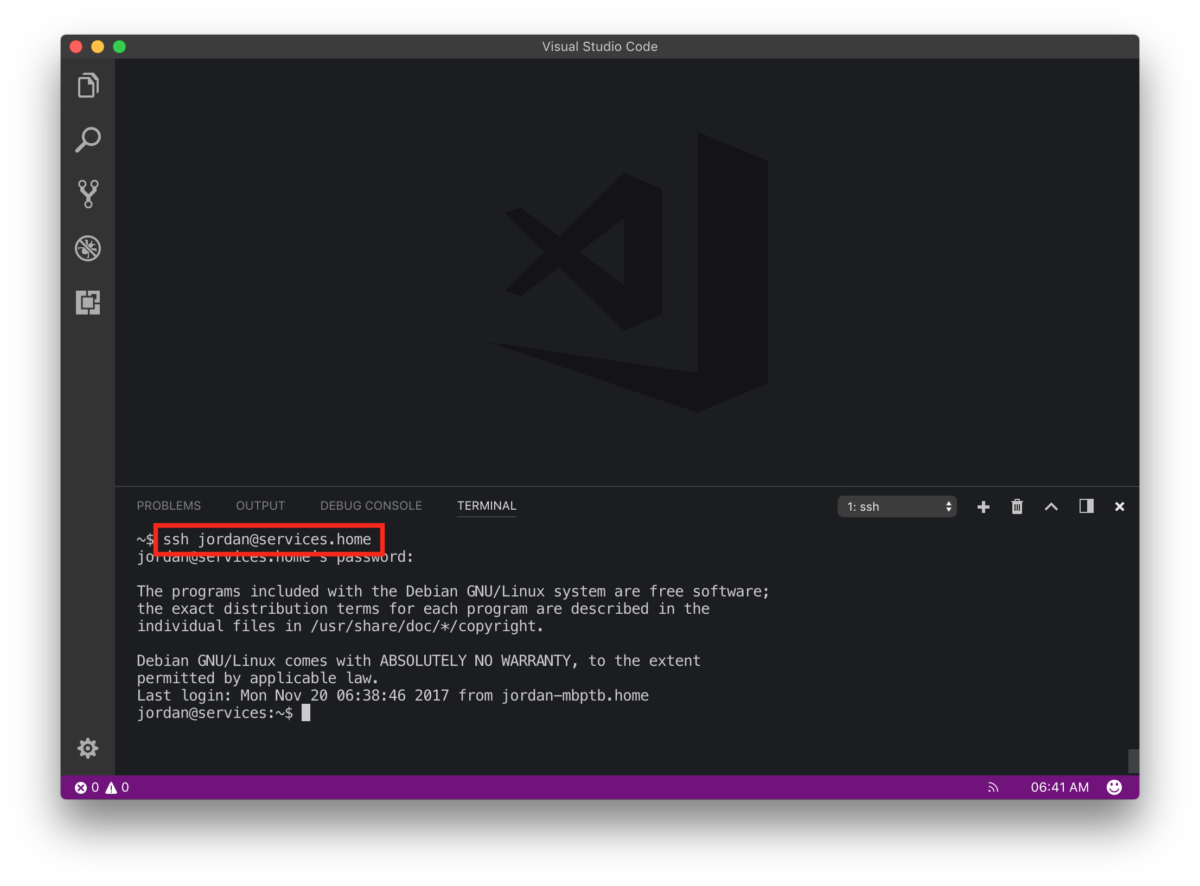This screenshot has width=1200, height=886.
Task: Click the 06:41 AM clock in status bar
Action: pos(1060,788)
